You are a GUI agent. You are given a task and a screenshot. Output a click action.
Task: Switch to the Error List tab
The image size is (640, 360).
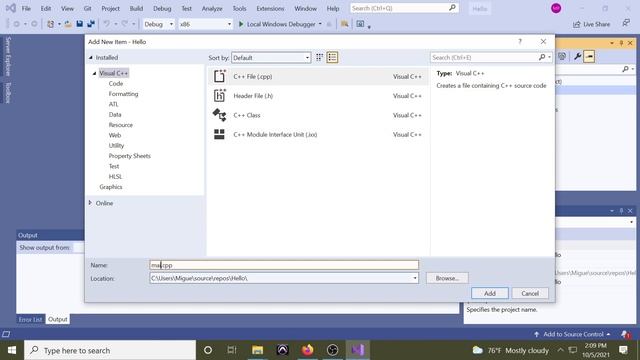point(30,319)
